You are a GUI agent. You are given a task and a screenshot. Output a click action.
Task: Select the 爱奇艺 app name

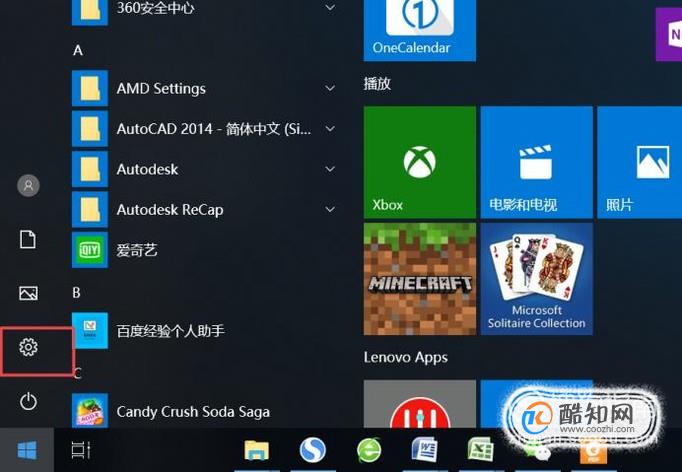point(137,250)
